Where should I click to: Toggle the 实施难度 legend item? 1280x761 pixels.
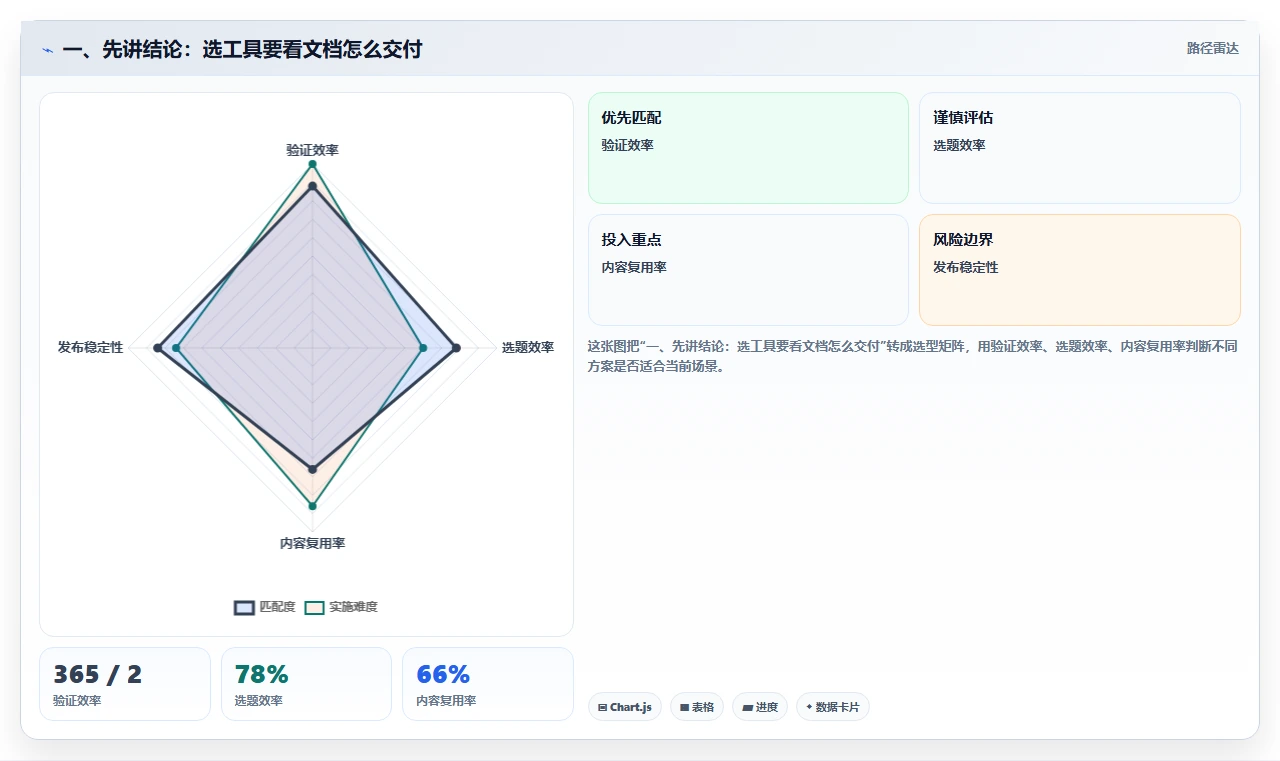341,607
